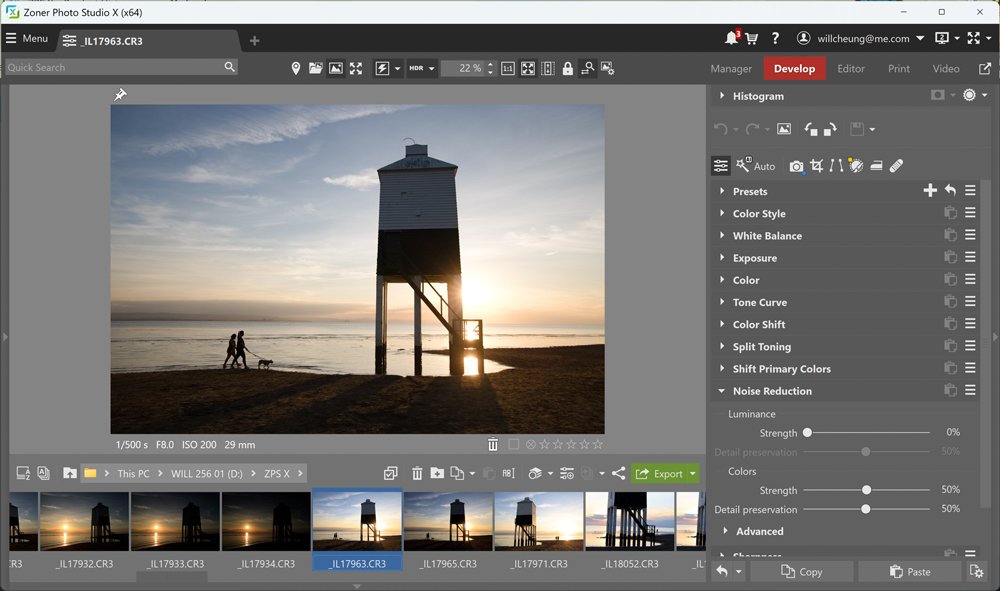1000x591 pixels.
Task: Select the retouching brush tool
Action: click(x=896, y=166)
